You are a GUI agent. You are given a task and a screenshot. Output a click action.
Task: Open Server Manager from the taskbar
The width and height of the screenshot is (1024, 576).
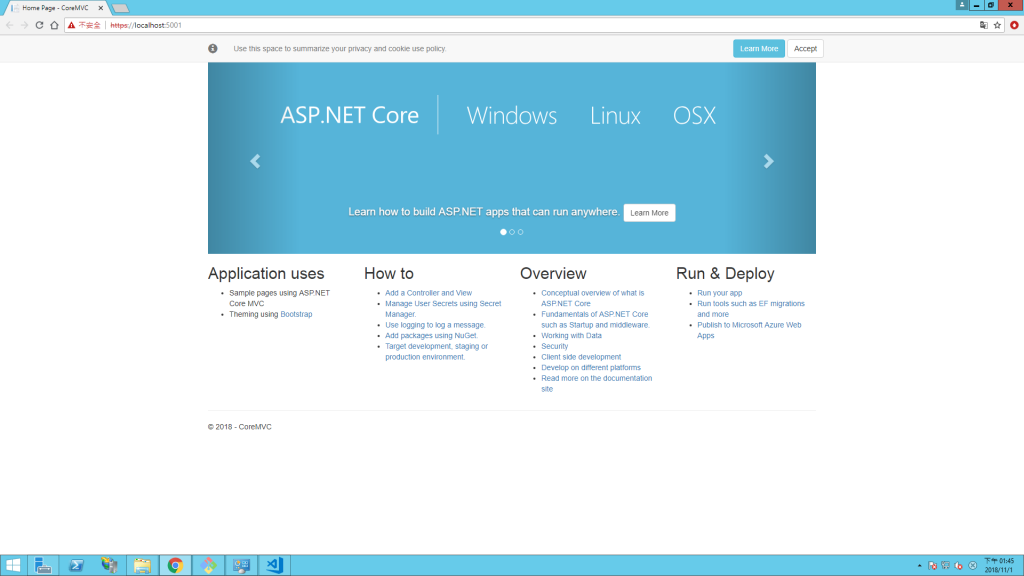tap(43, 566)
